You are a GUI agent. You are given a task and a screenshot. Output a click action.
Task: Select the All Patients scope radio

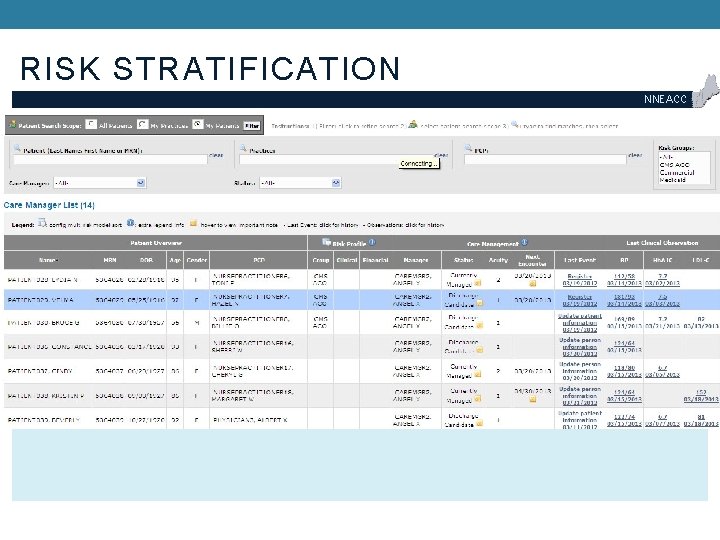tap(91, 124)
